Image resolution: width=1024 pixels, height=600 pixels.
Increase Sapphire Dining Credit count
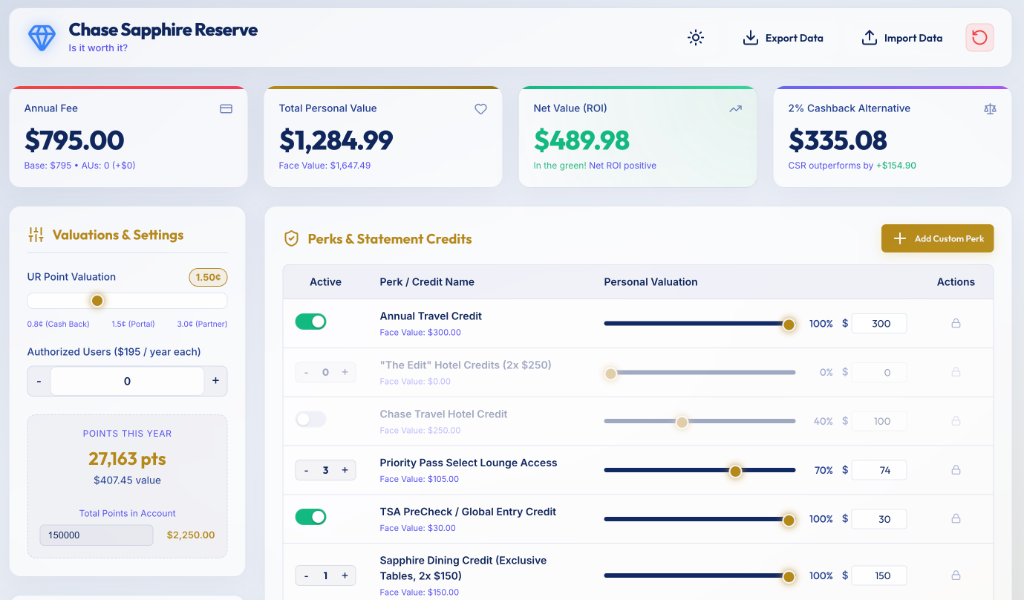[345, 576]
